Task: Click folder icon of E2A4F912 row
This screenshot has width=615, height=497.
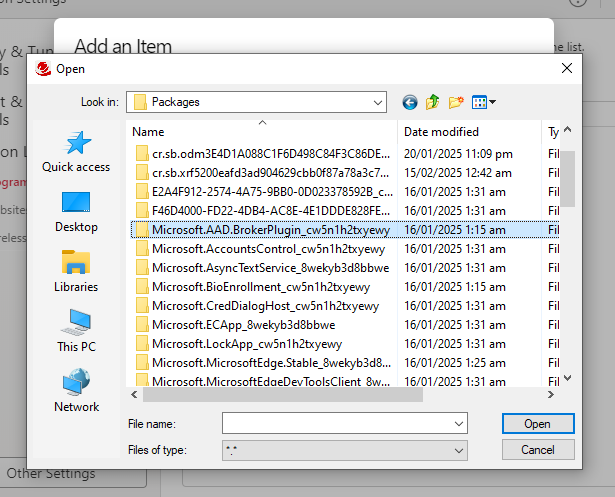Action: (142, 192)
